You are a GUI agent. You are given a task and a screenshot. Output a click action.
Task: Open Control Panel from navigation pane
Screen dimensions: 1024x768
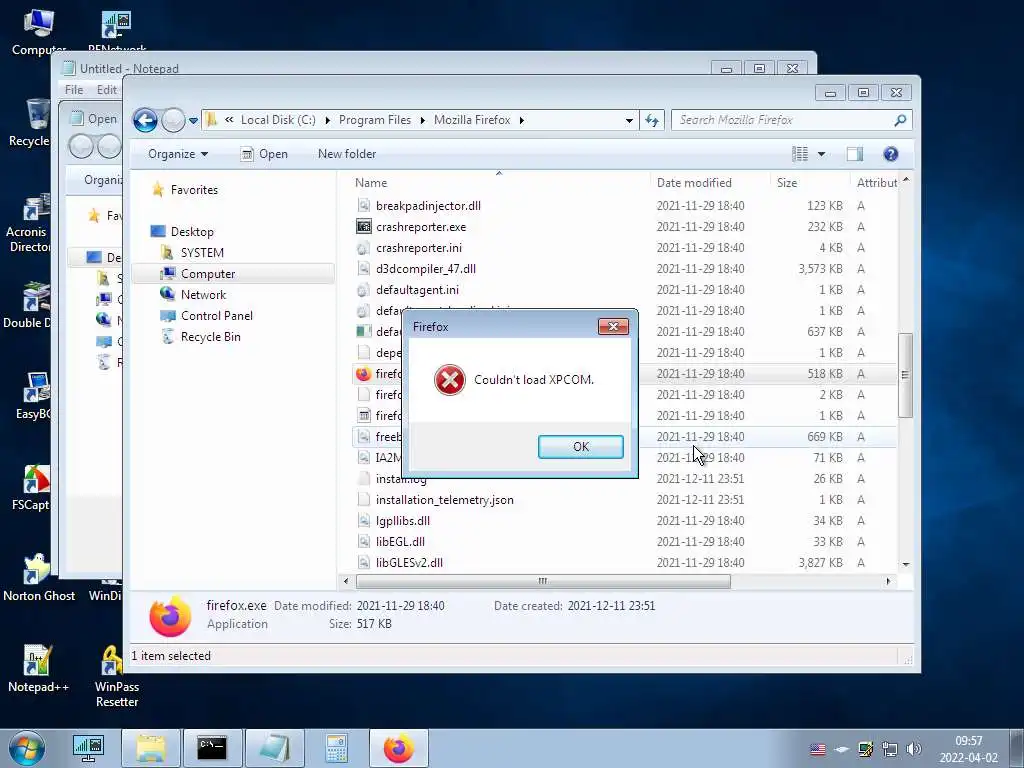(x=216, y=315)
